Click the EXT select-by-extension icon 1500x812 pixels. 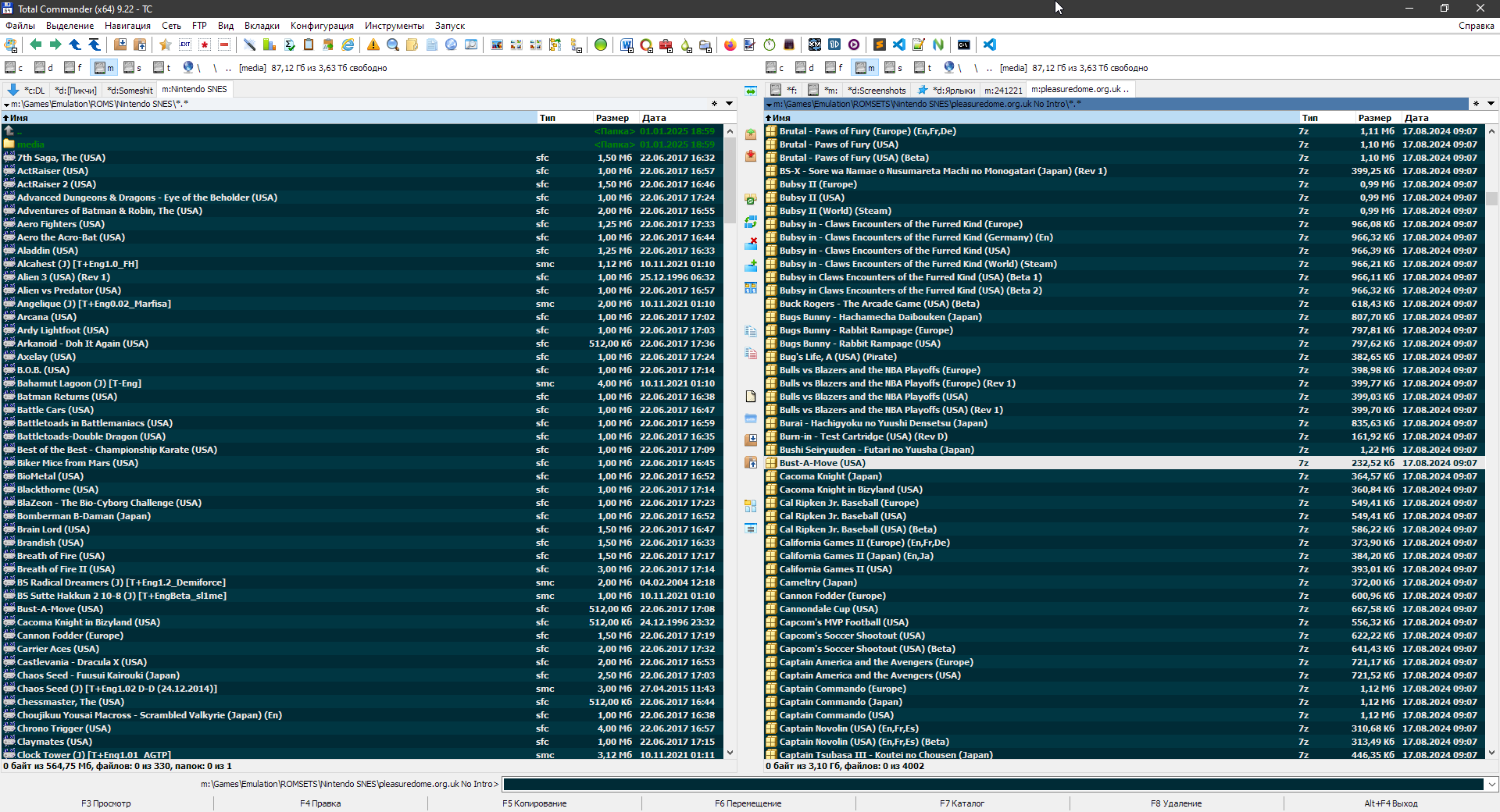pos(185,45)
